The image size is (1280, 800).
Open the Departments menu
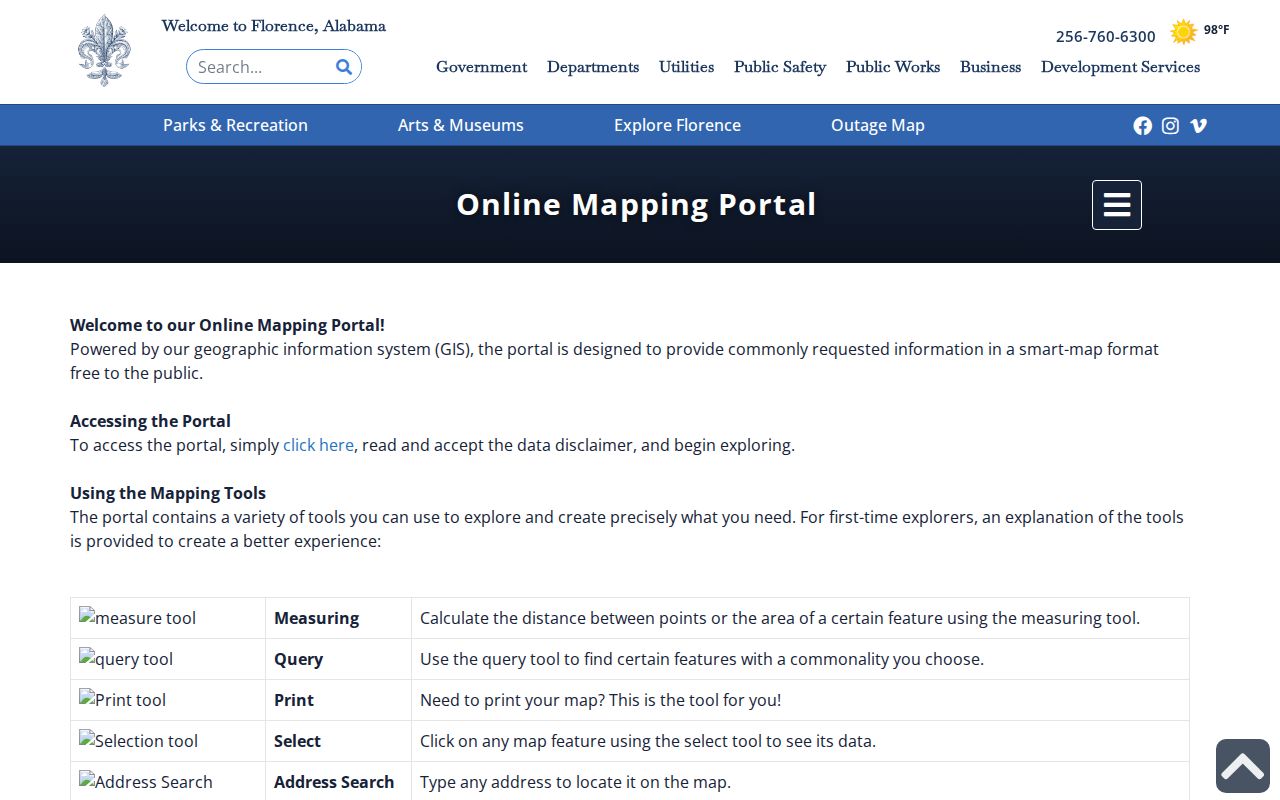593,67
